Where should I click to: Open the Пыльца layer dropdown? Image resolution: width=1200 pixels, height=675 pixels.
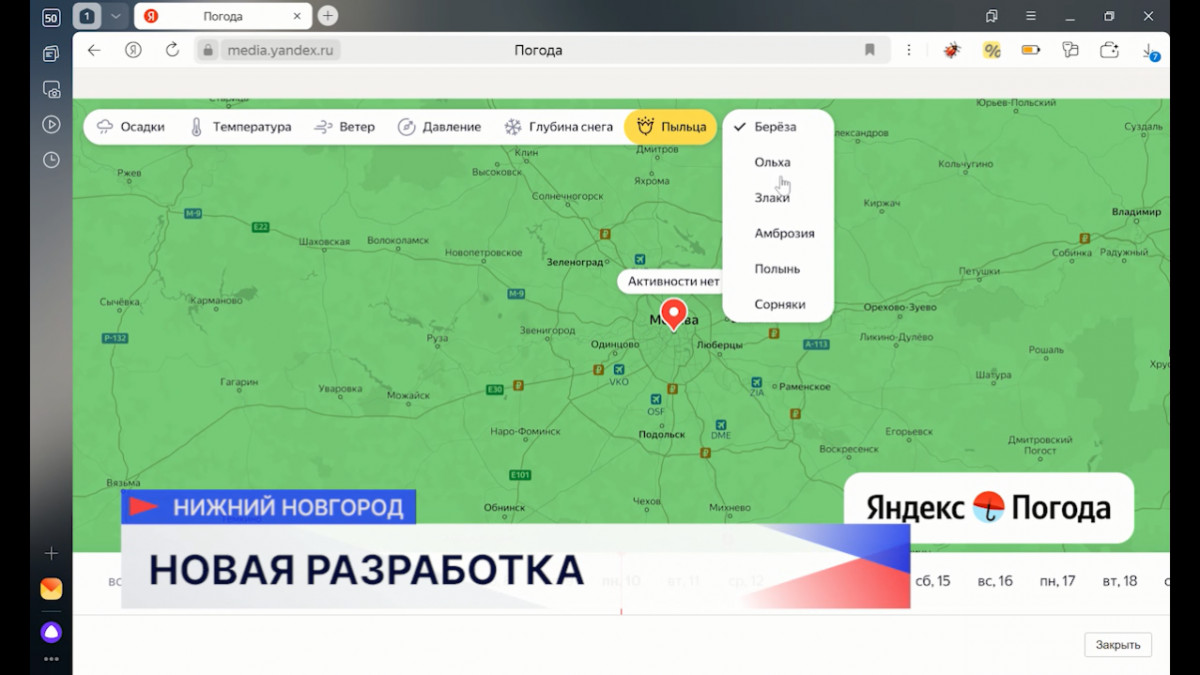tap(671, 127)
